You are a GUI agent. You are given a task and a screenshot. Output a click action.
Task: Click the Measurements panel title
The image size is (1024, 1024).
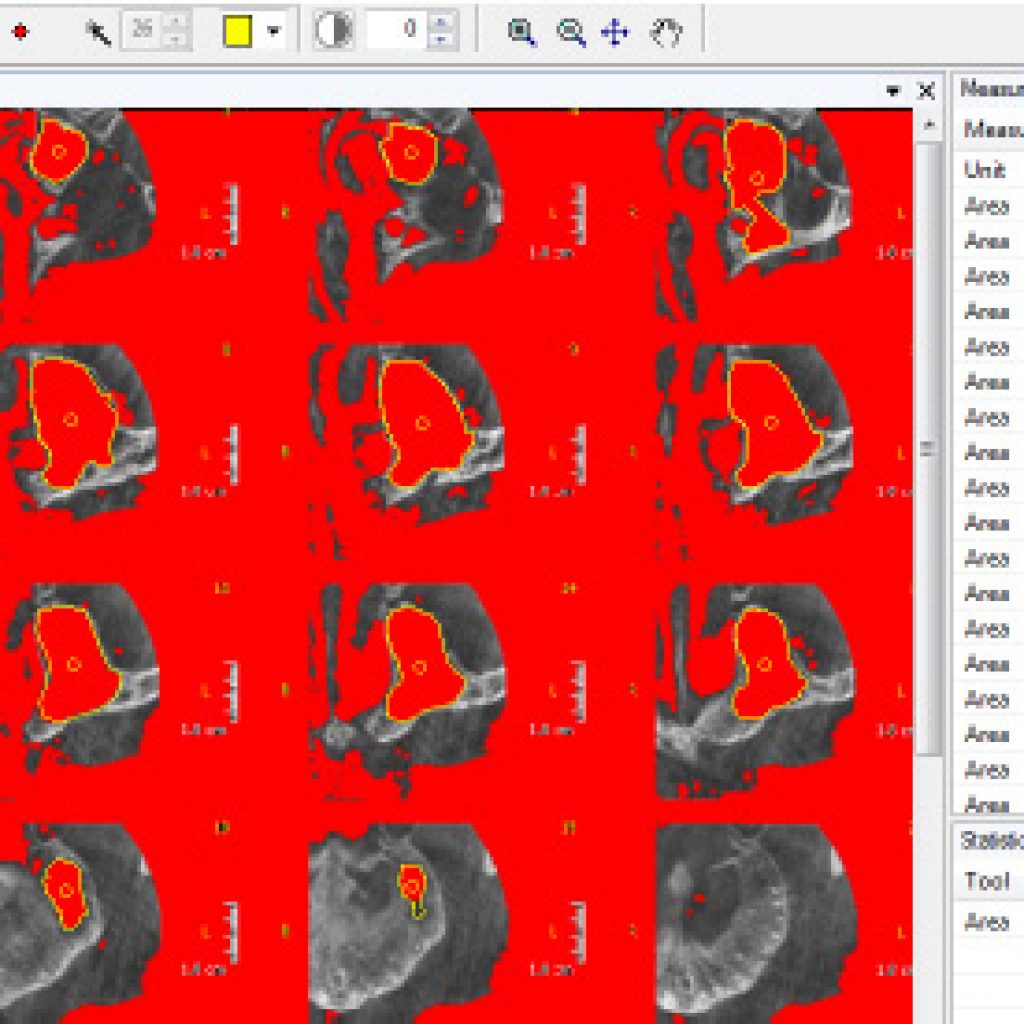coord(991,88)
